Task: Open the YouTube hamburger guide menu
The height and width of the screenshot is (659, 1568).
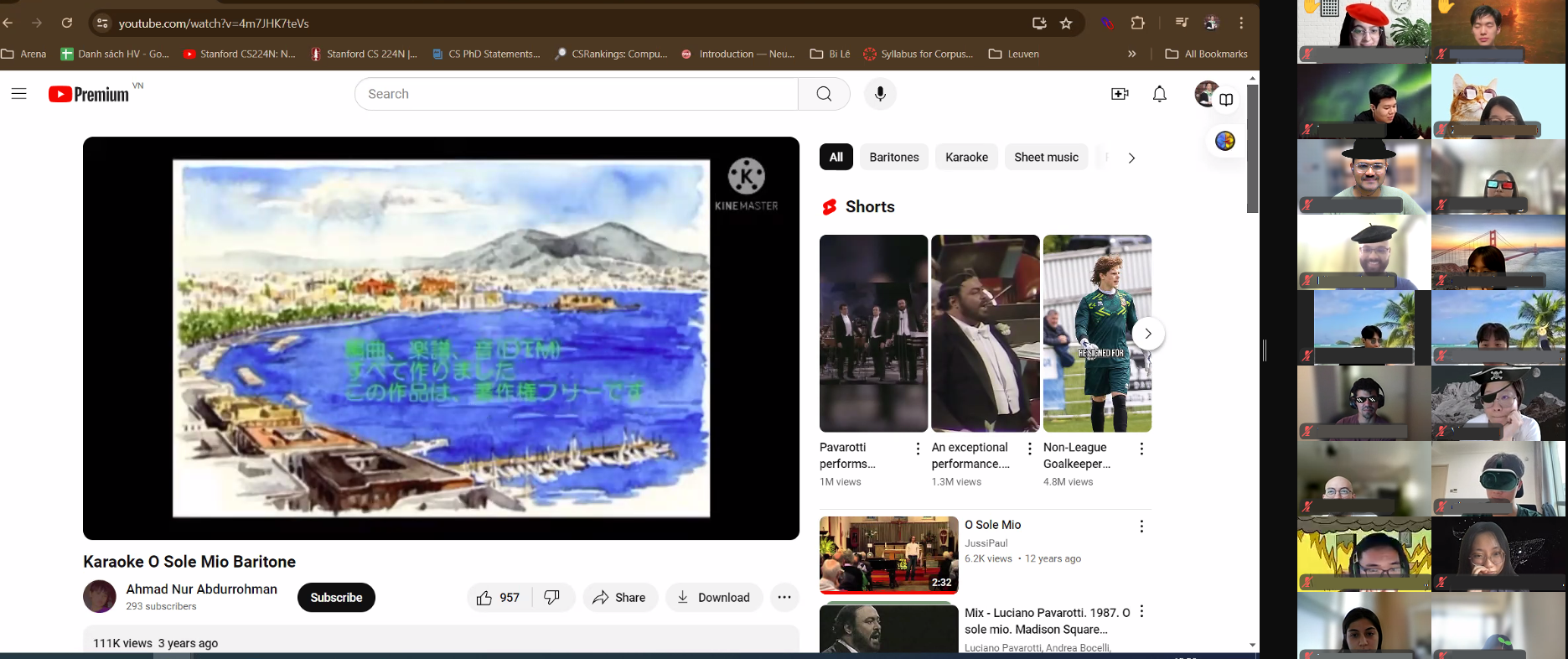Action: click(x=19, y=94)
